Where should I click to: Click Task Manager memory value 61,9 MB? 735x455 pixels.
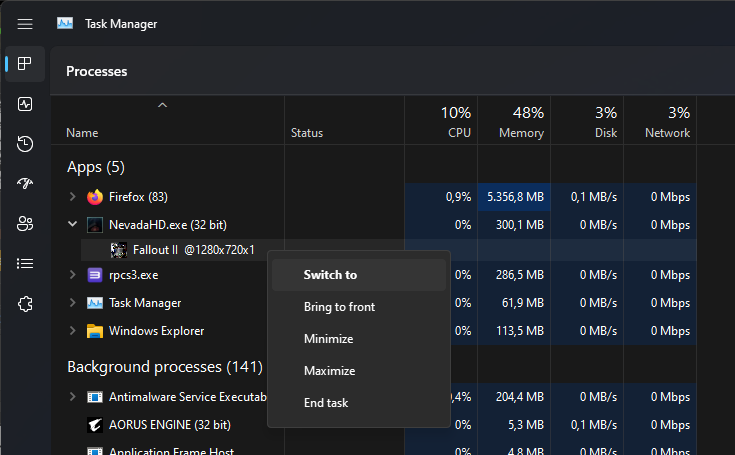(523, 303)
